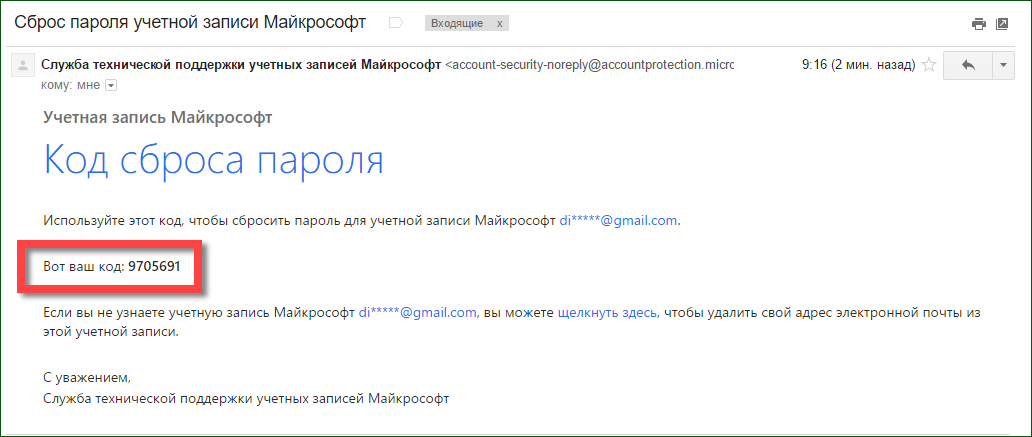This screenshot has width=1032, height=437.
Task: Print this email using the printer icon
Action: pos(979,23)
